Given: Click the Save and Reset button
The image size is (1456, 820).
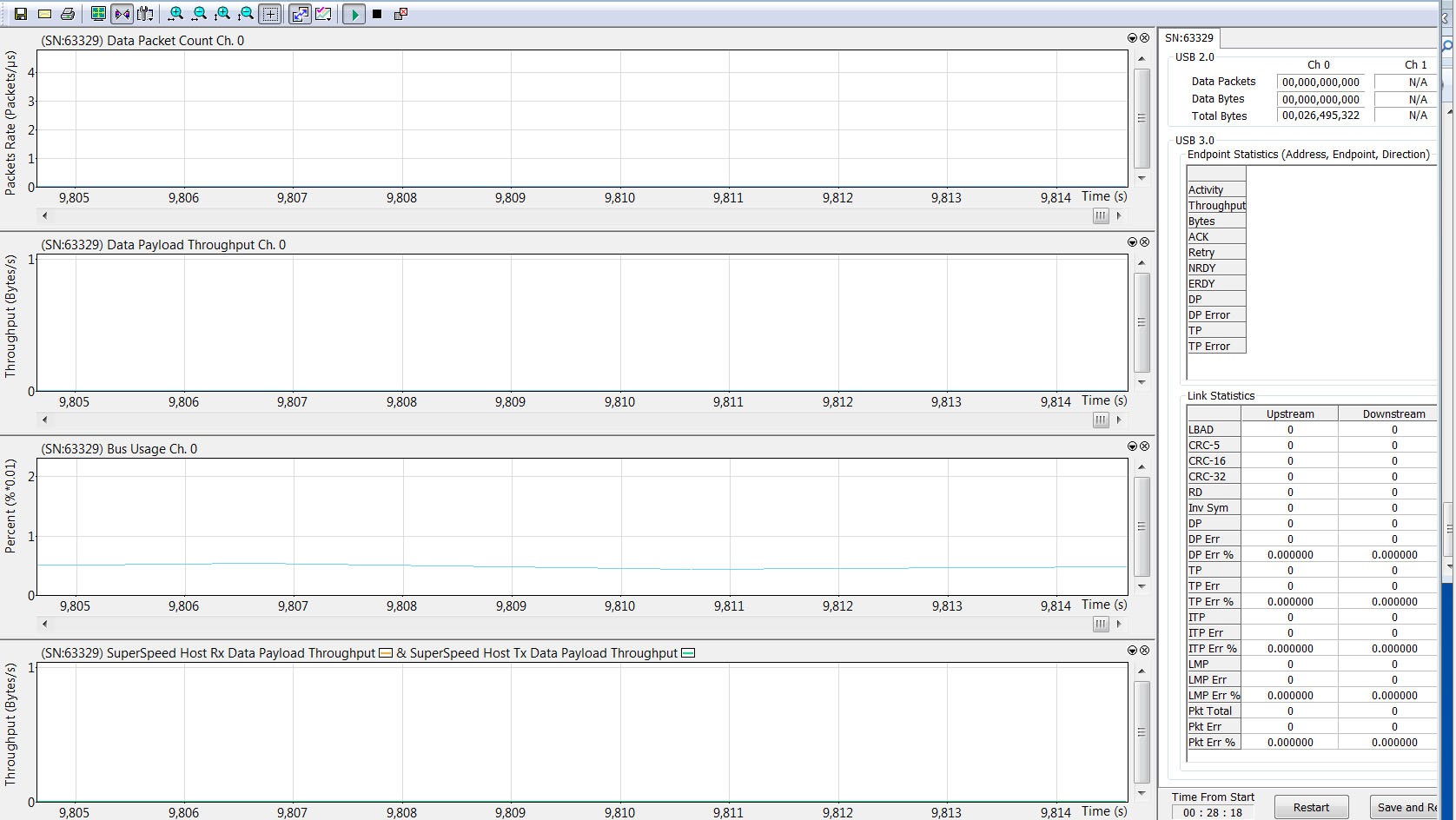Looking at the screenshot, I should coord(1404,807).
